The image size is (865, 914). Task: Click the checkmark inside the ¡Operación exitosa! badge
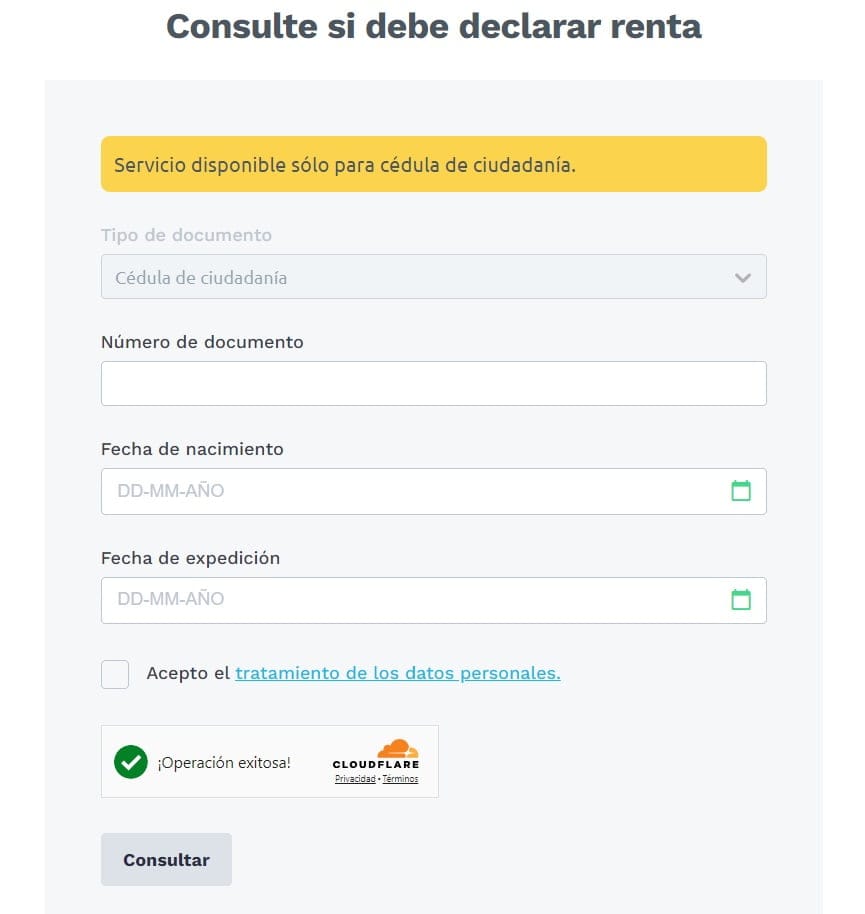pos(131,761)
